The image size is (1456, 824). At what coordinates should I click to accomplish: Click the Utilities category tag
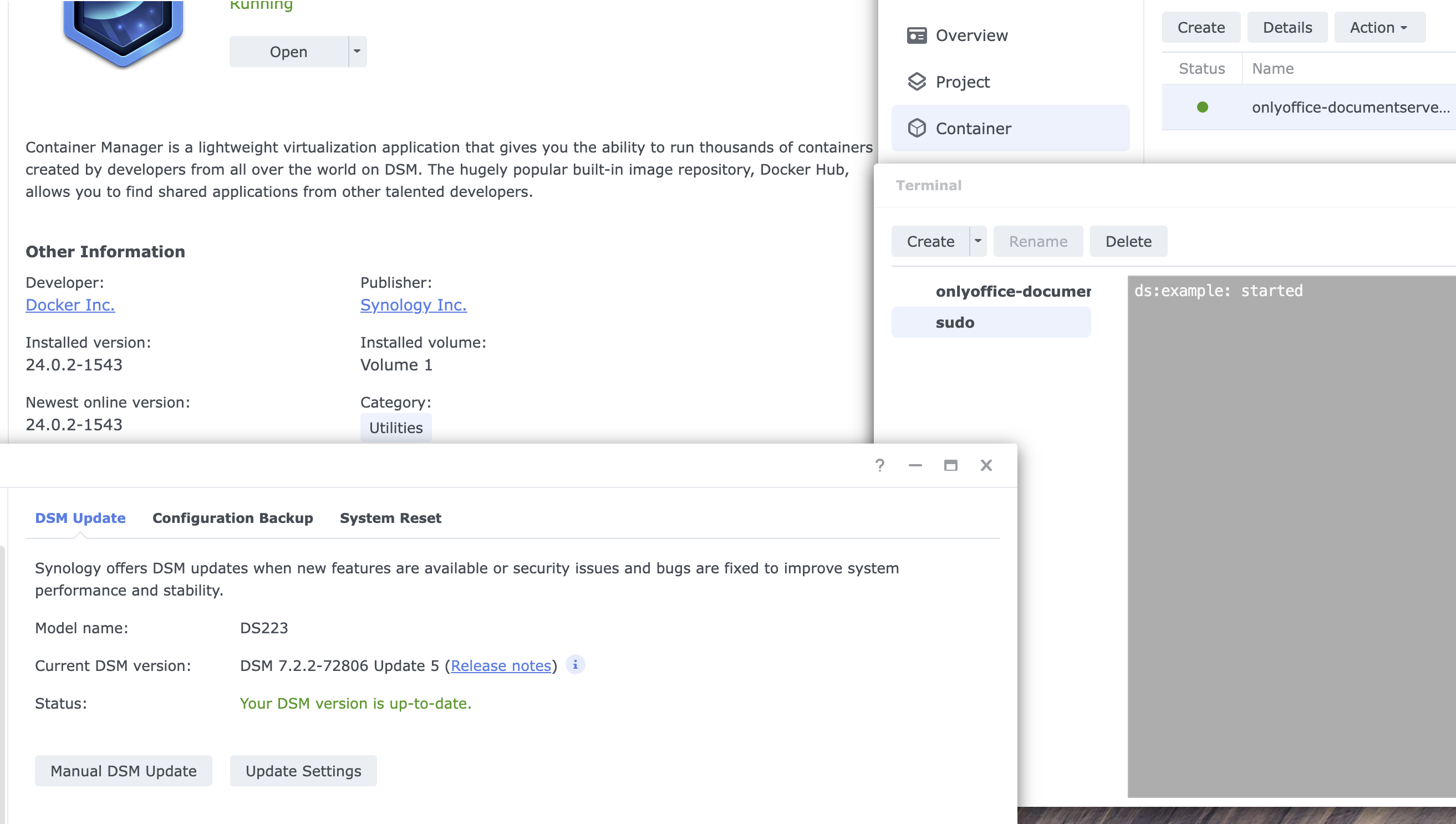[x=395, y=428]
